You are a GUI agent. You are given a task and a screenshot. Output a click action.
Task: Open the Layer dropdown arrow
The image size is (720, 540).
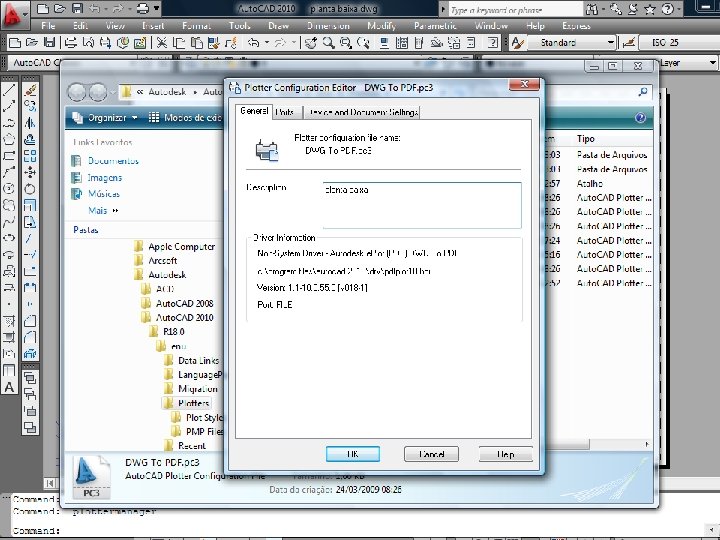coord(713,63)
